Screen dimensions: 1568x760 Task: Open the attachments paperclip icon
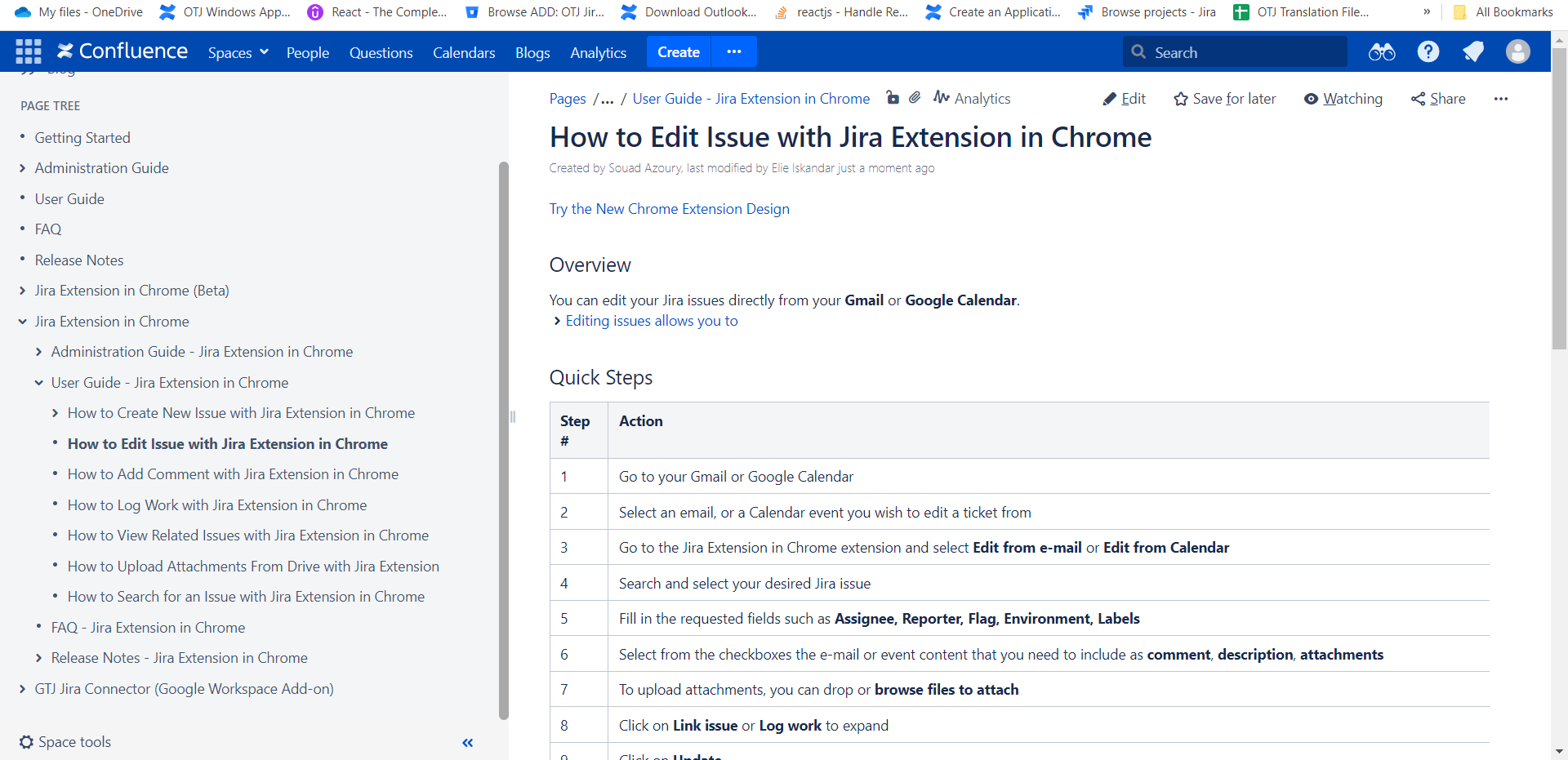[x=915, y=98]
